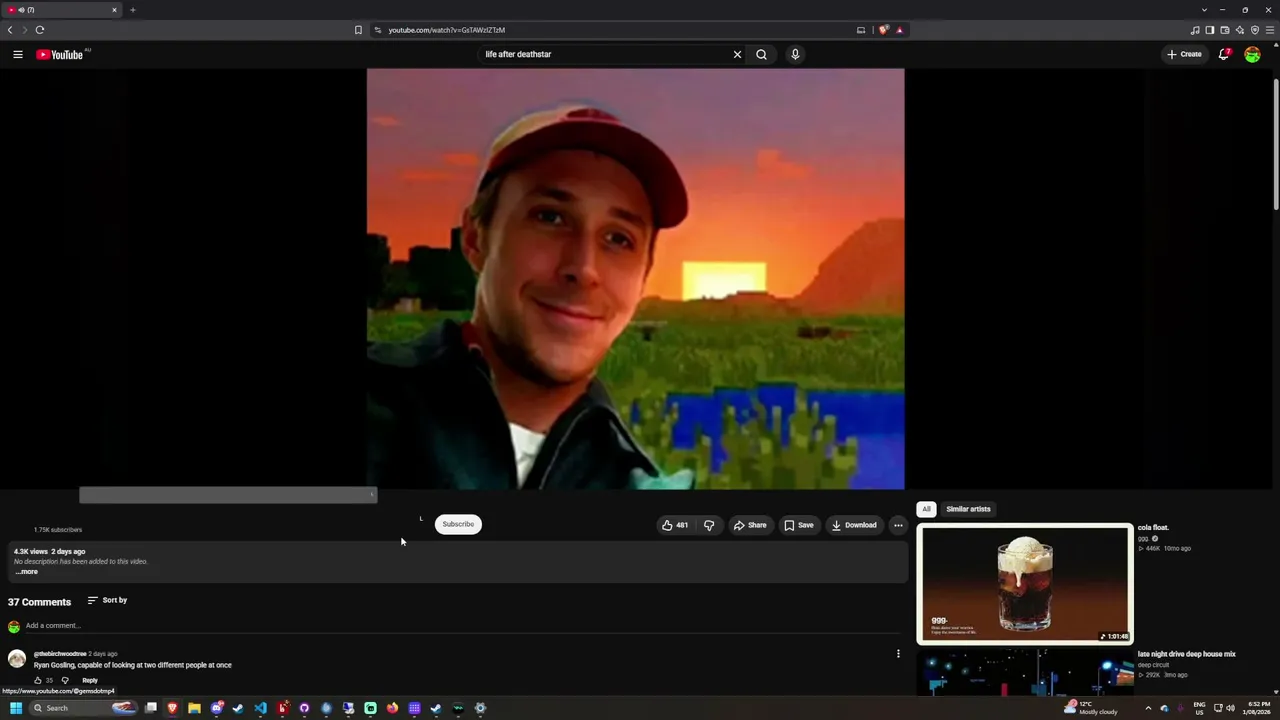Screen dimensions: 1280x720
Task: Close the current YouTube tab
Action: 114,10
